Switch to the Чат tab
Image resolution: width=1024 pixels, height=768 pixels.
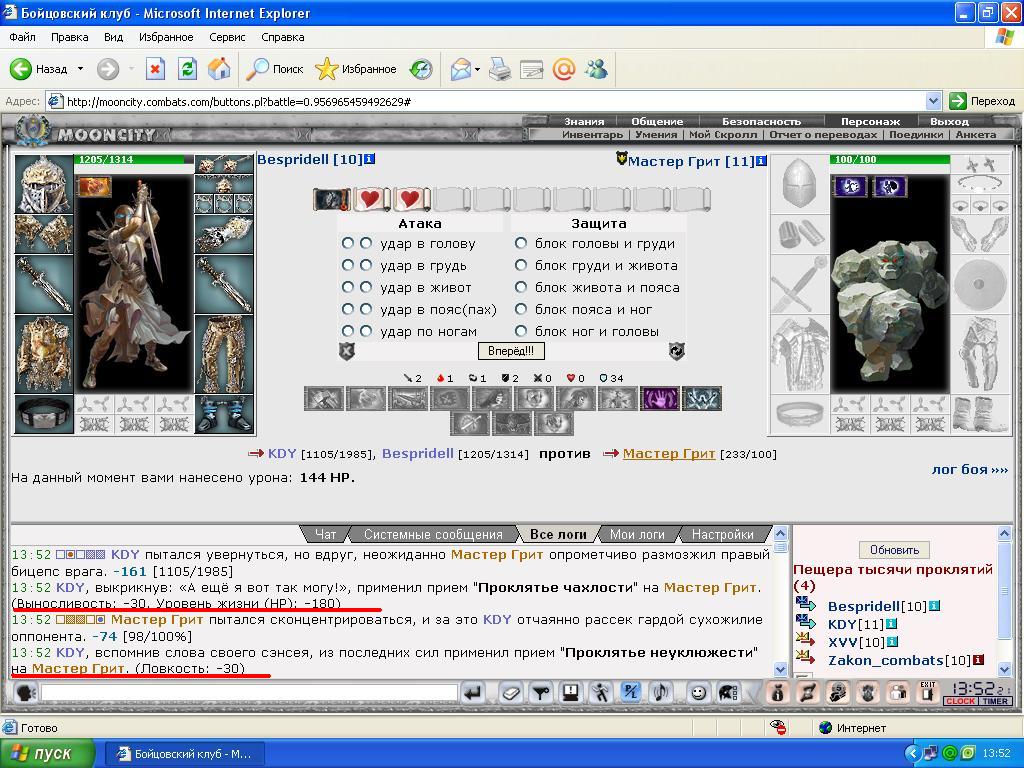point(325,534)
